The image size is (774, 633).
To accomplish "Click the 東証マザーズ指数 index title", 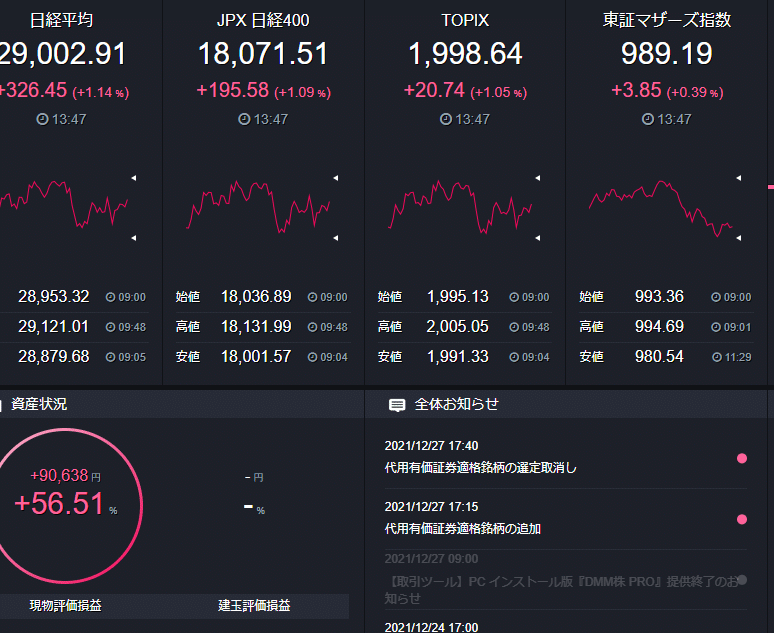I will (x=666, y=20).
